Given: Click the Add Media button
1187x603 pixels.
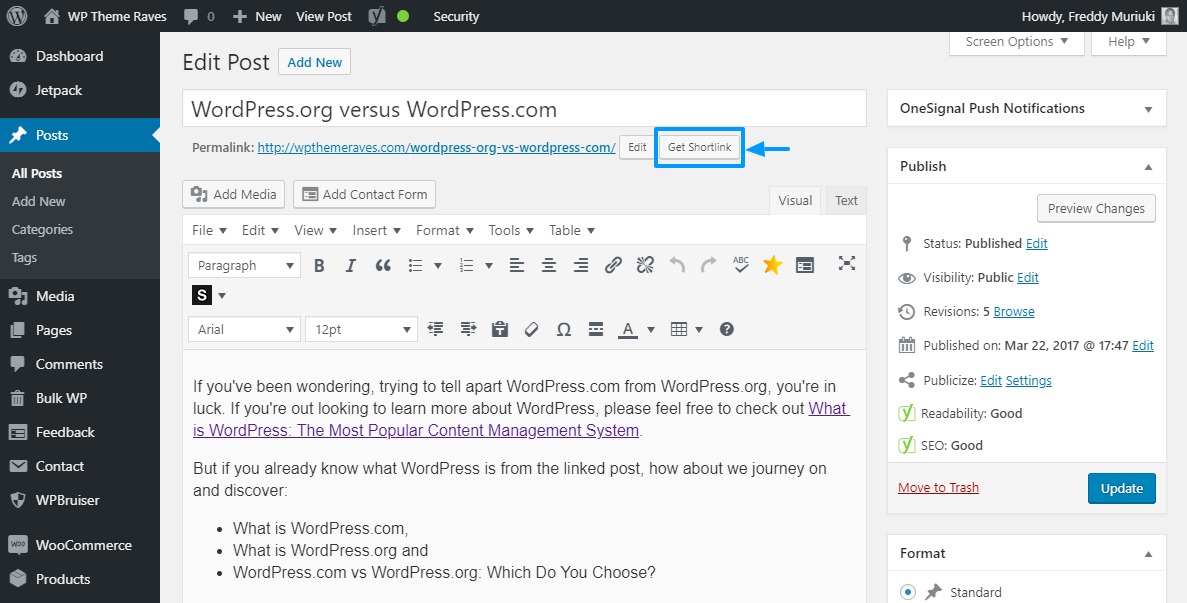Looking at the screenshot, I should click(234, 194).
